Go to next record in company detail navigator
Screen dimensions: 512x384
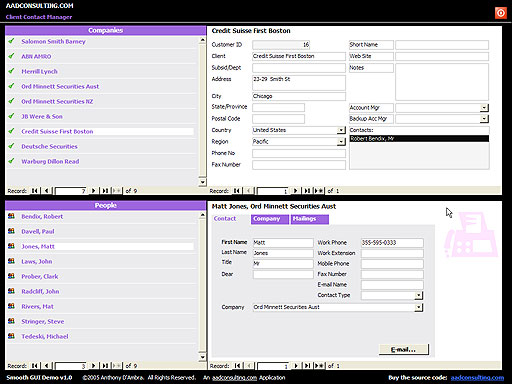pyautogui.click(x=295, y=191)
